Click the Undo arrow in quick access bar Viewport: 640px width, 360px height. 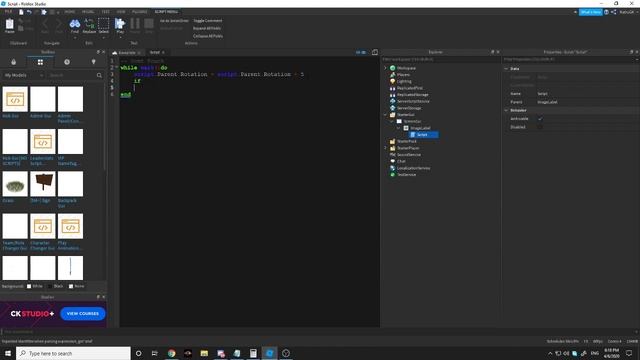[29, 12]
